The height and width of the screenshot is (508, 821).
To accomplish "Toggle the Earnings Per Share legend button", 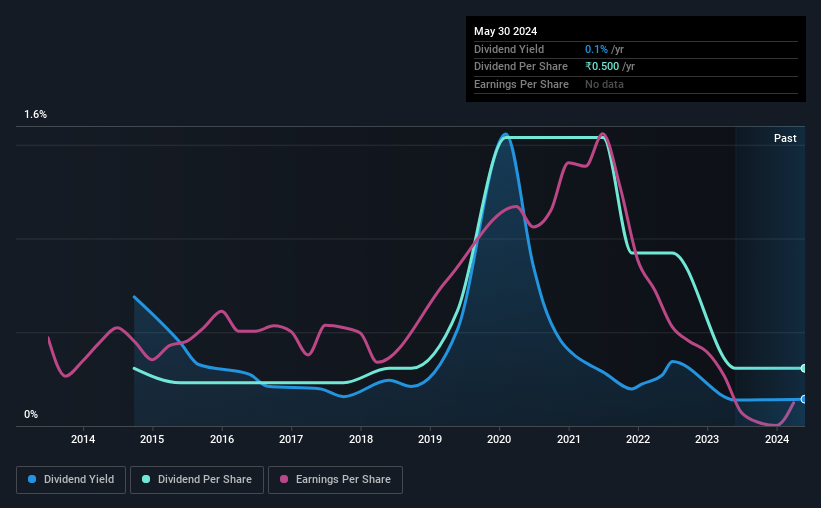I will [335, 480].
